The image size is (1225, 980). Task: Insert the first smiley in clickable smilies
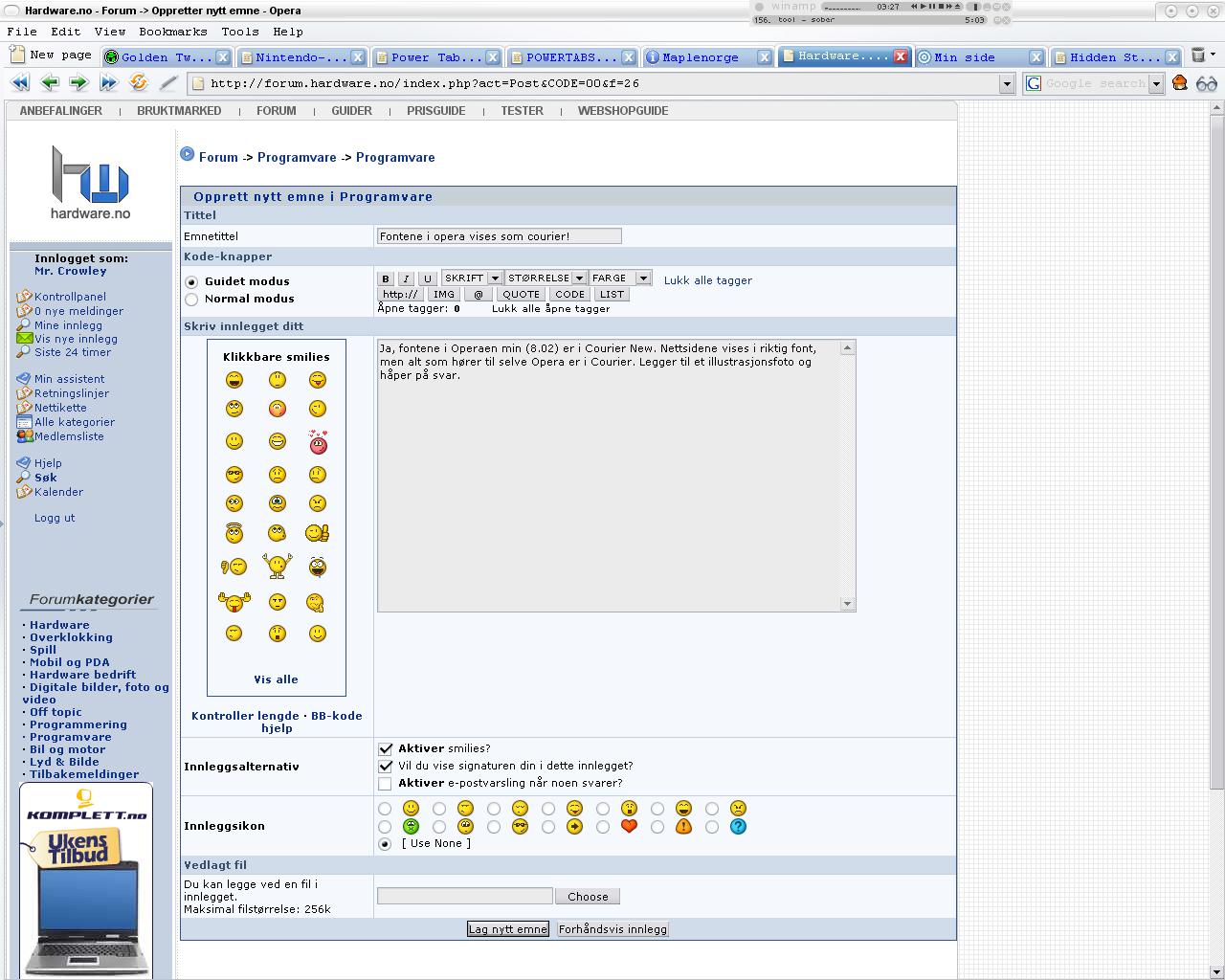234,380
